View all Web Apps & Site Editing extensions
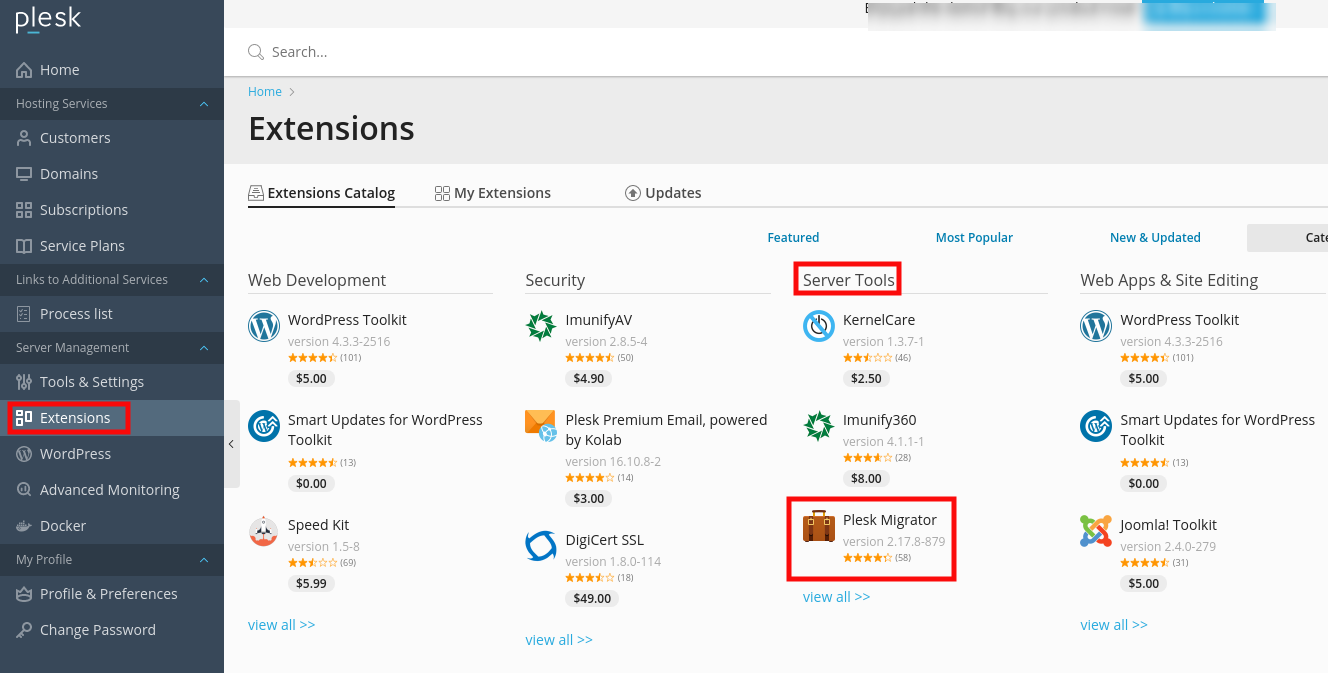The width and height of the screenshot is (1328, 673). point(1113,625)
